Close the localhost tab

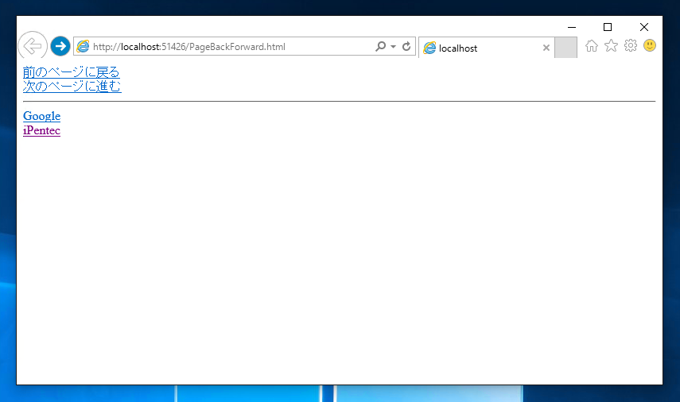[x=546, y=48]
